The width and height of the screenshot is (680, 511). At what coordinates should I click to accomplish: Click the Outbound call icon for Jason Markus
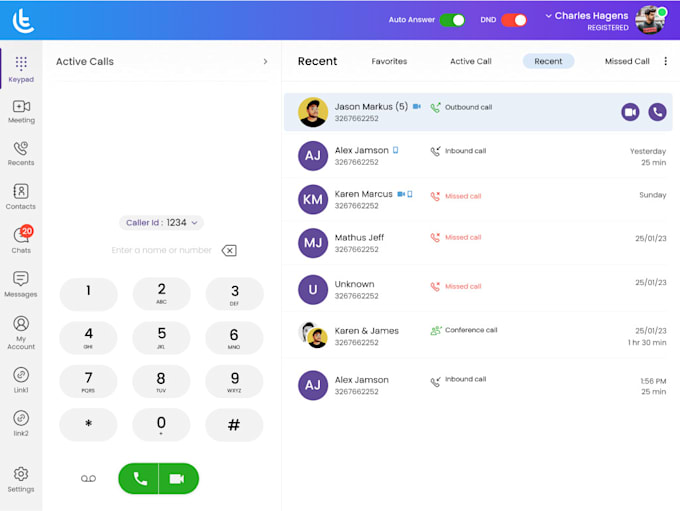pos(435,108)
